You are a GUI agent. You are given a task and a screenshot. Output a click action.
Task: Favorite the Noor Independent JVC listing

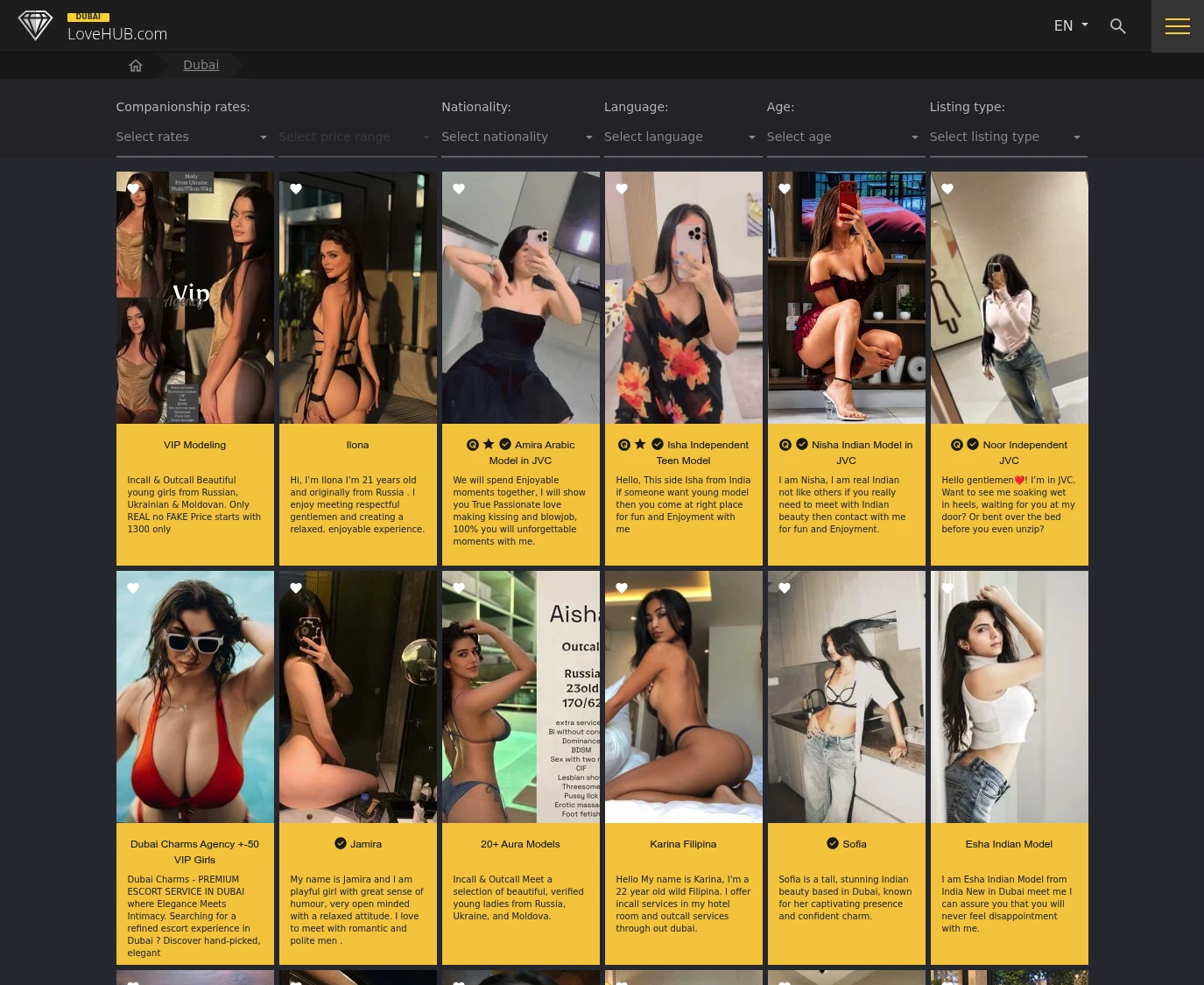pos(947,189)
